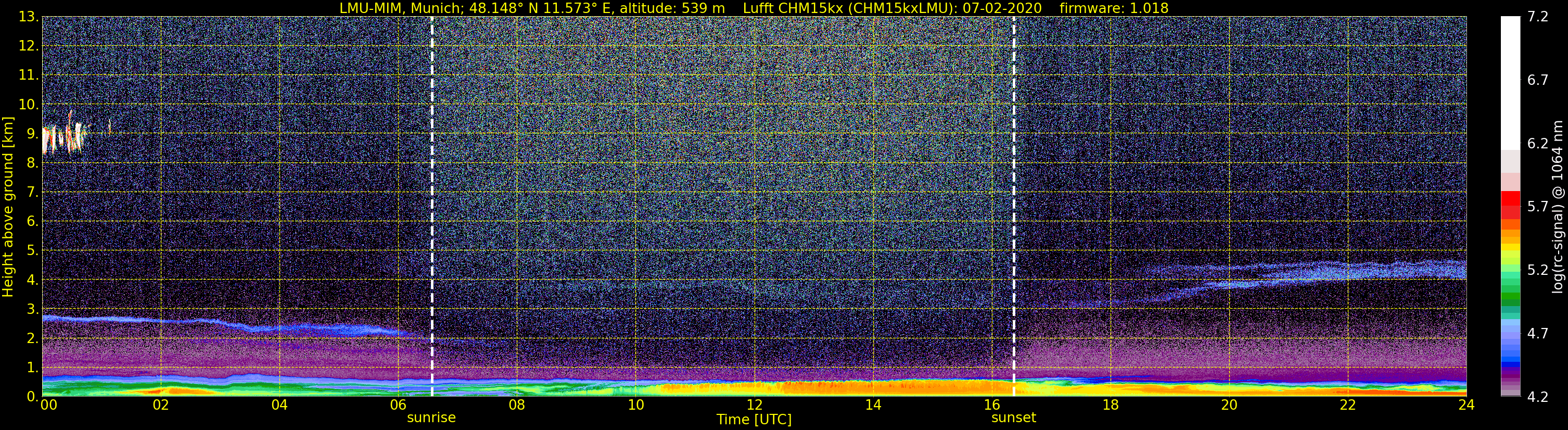The width and height of the screenshot is (1568, 430).
Task: Click the "7.2" colorbar value
Action: click(1538, 17)
